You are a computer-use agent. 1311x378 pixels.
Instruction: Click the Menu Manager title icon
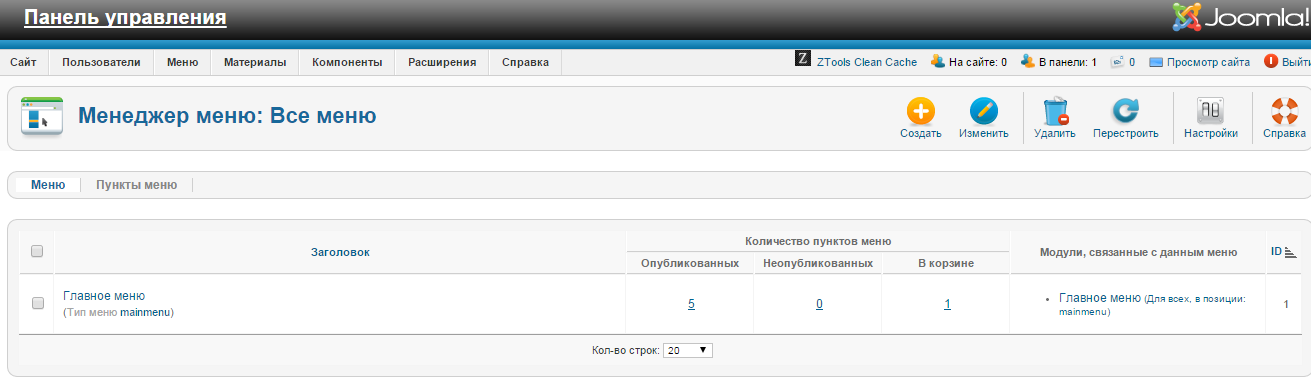42,117
